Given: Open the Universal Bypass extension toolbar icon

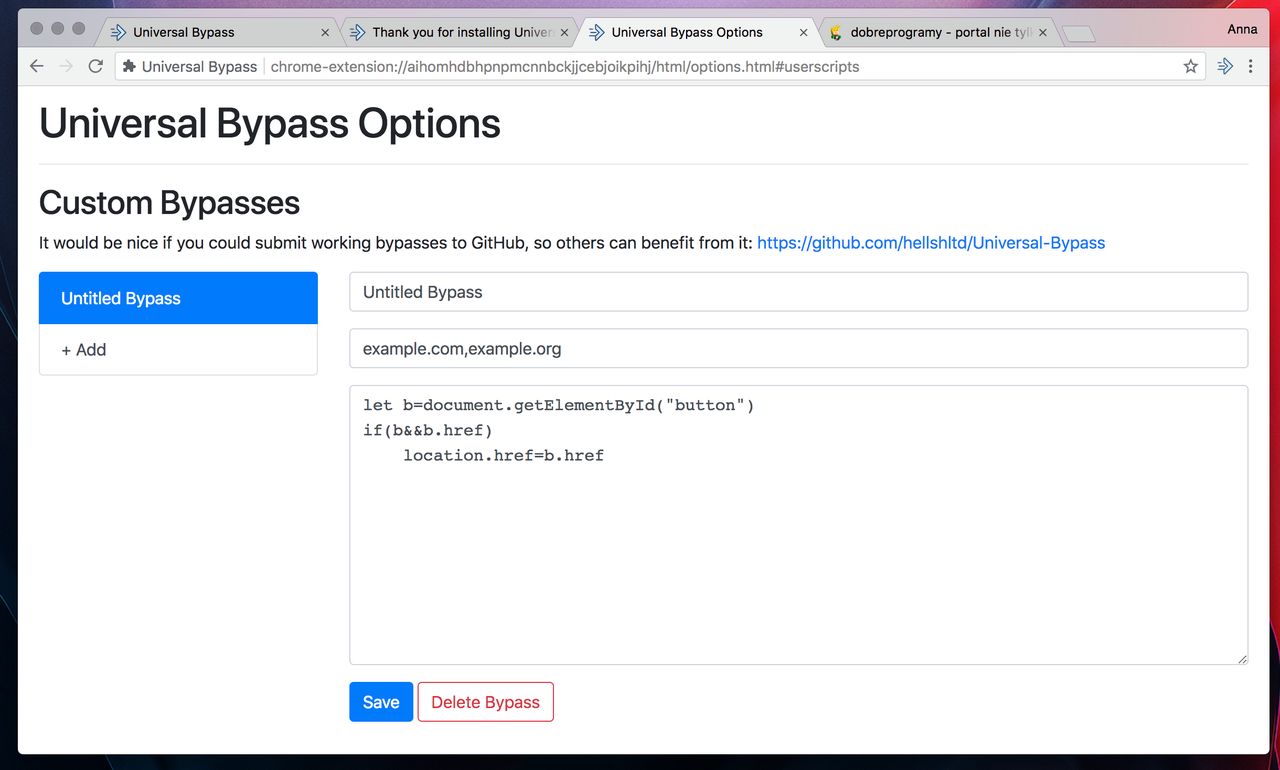Looking at the screenshot, I should point(1225,66).
